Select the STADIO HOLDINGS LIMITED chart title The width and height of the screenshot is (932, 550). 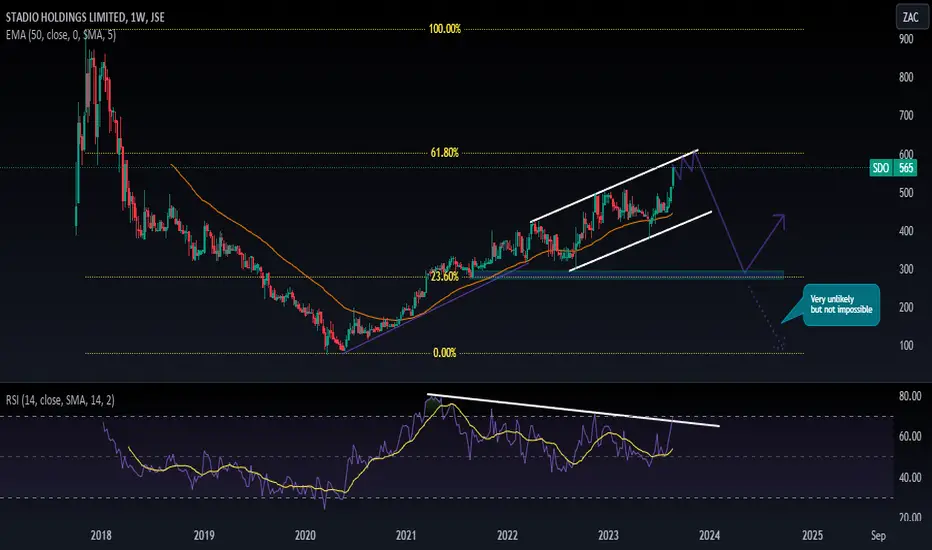tap(86, 17)
